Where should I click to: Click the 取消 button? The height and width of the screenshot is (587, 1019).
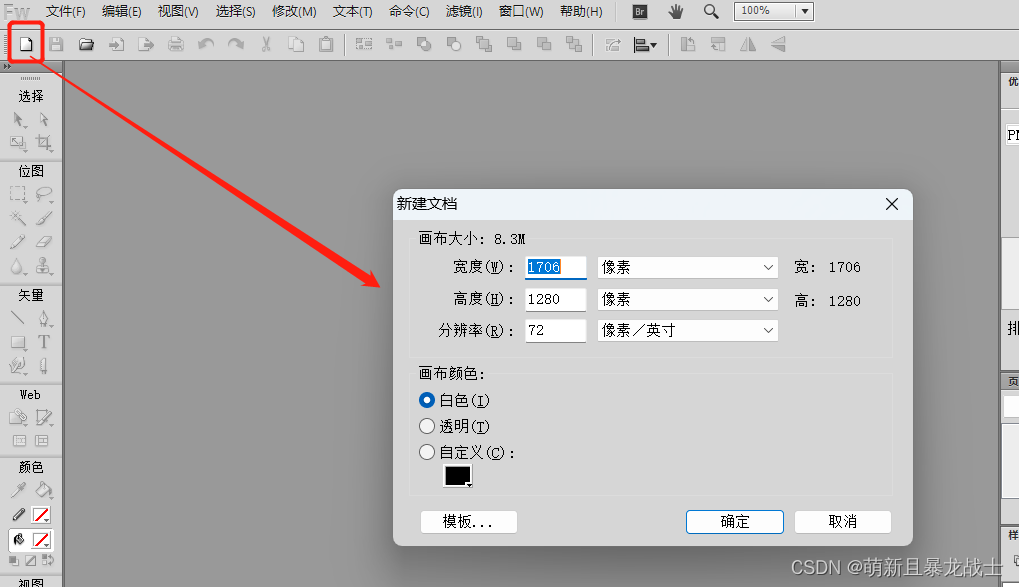click(x=843, y=521)
